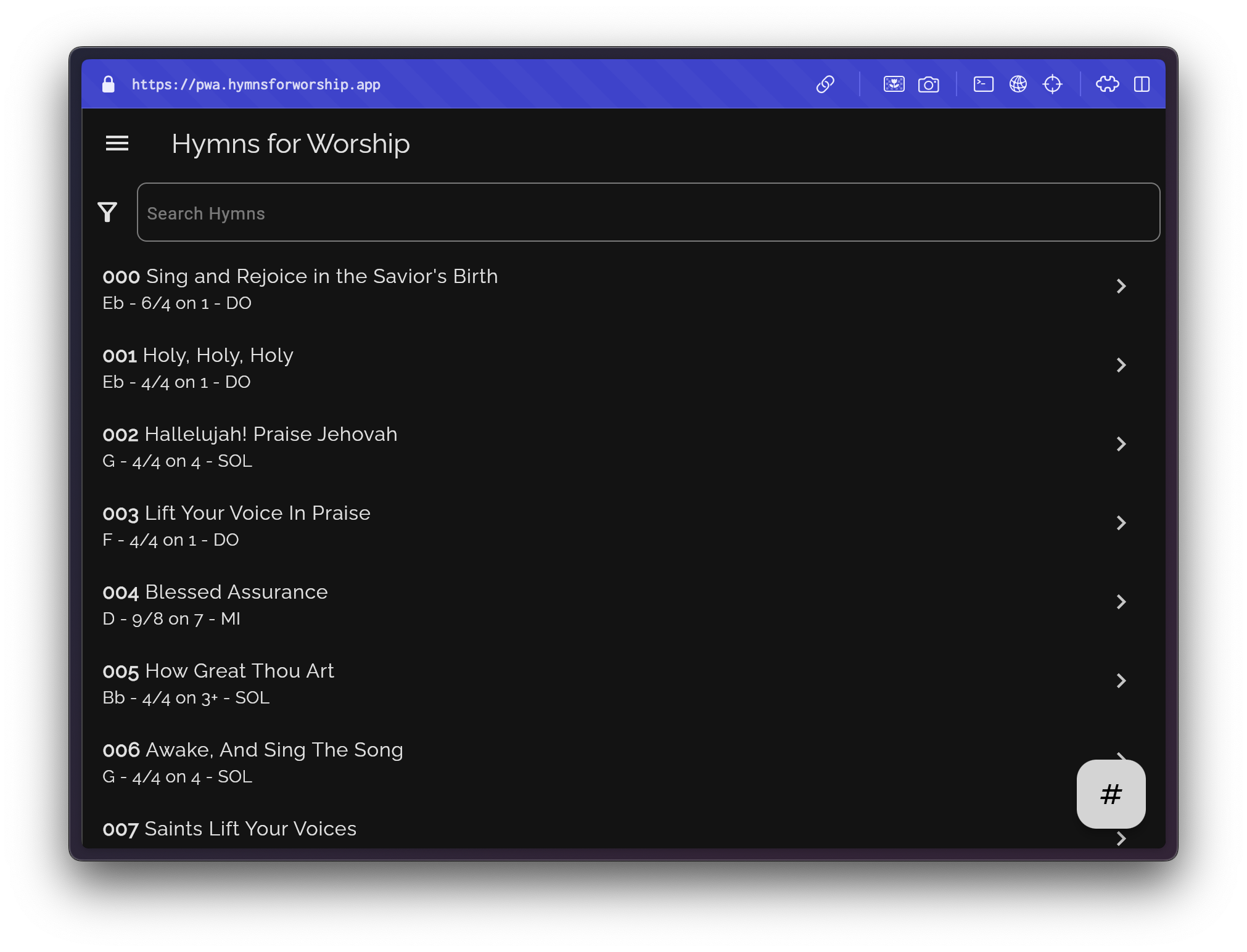
Task: Open chevron for Hallelujah! Praise Jehovah
Action: pos(1121,444)
